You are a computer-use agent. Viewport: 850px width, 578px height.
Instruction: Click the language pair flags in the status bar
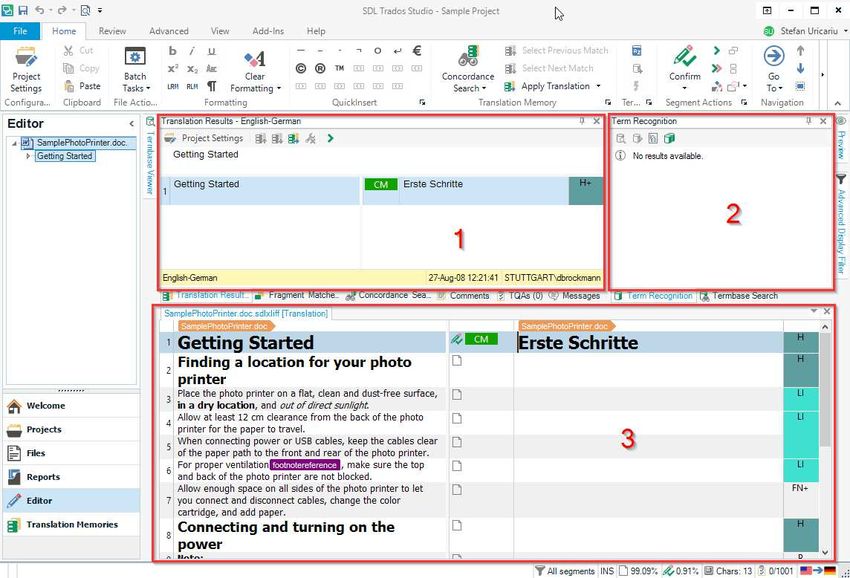pos(818,570)
